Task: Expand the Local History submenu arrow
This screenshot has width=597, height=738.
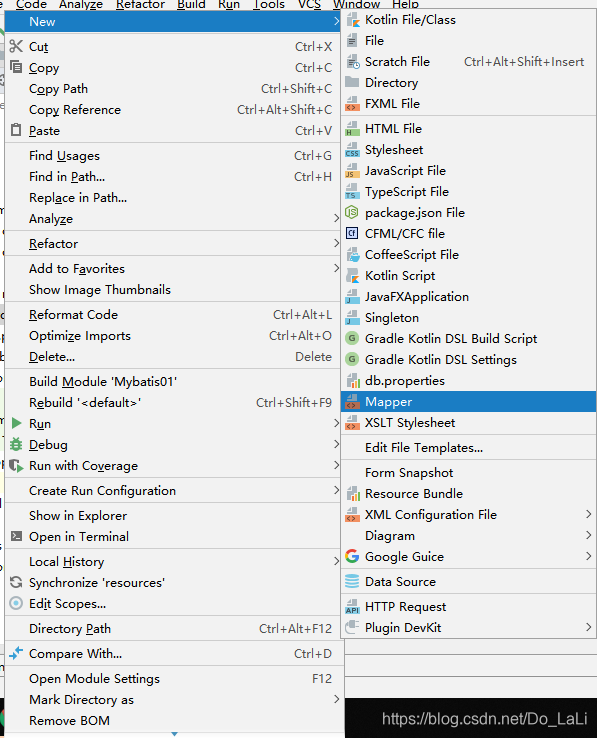Action: (336, 561)
